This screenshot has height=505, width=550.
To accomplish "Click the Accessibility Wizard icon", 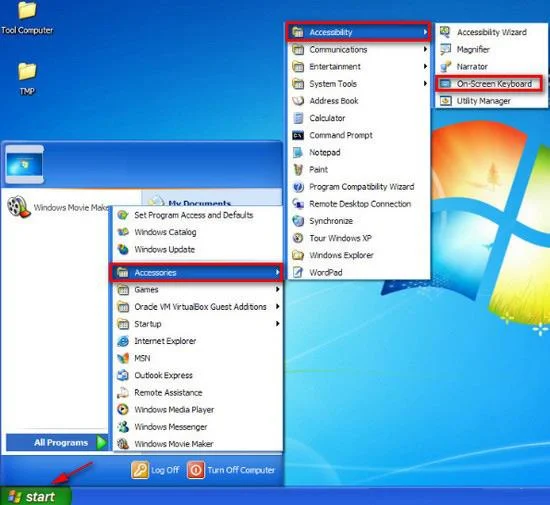I will 445,32.
